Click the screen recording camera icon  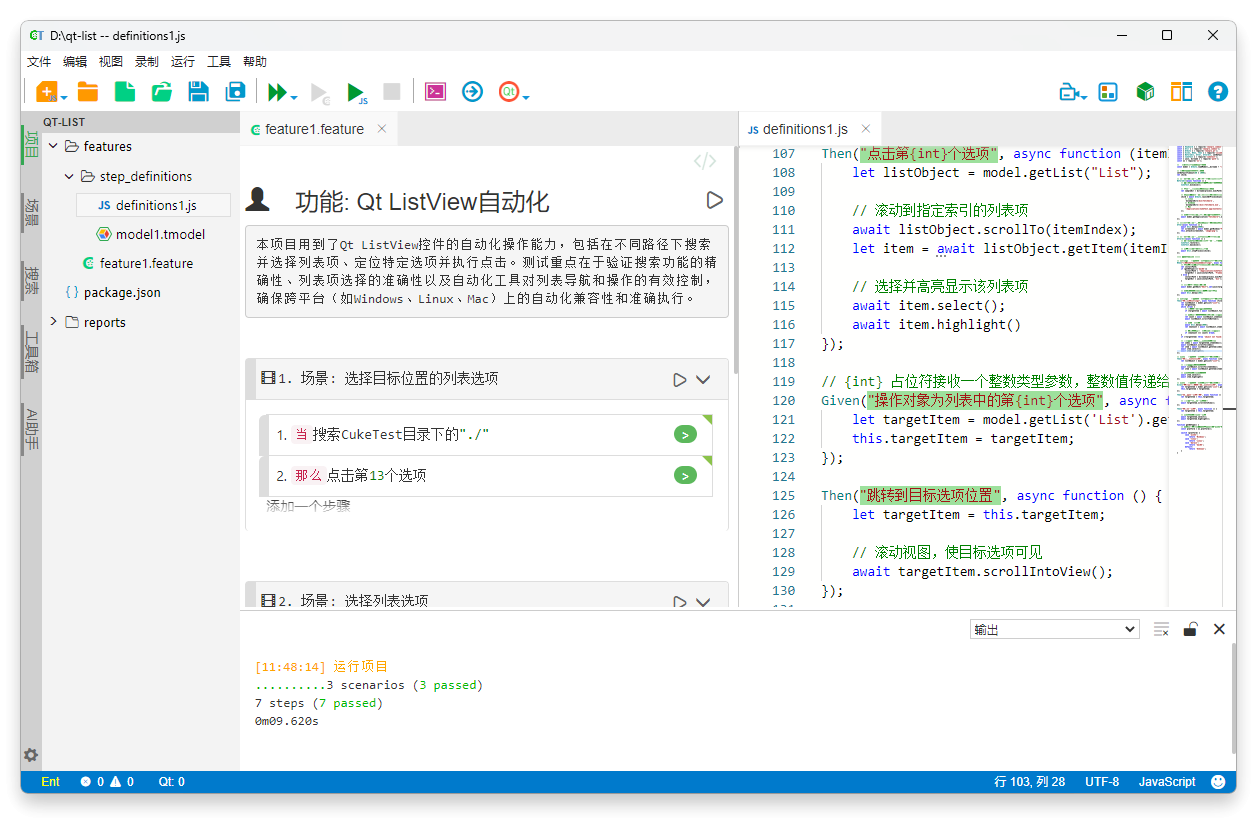pyautogui.click(x=1069, y=92)
